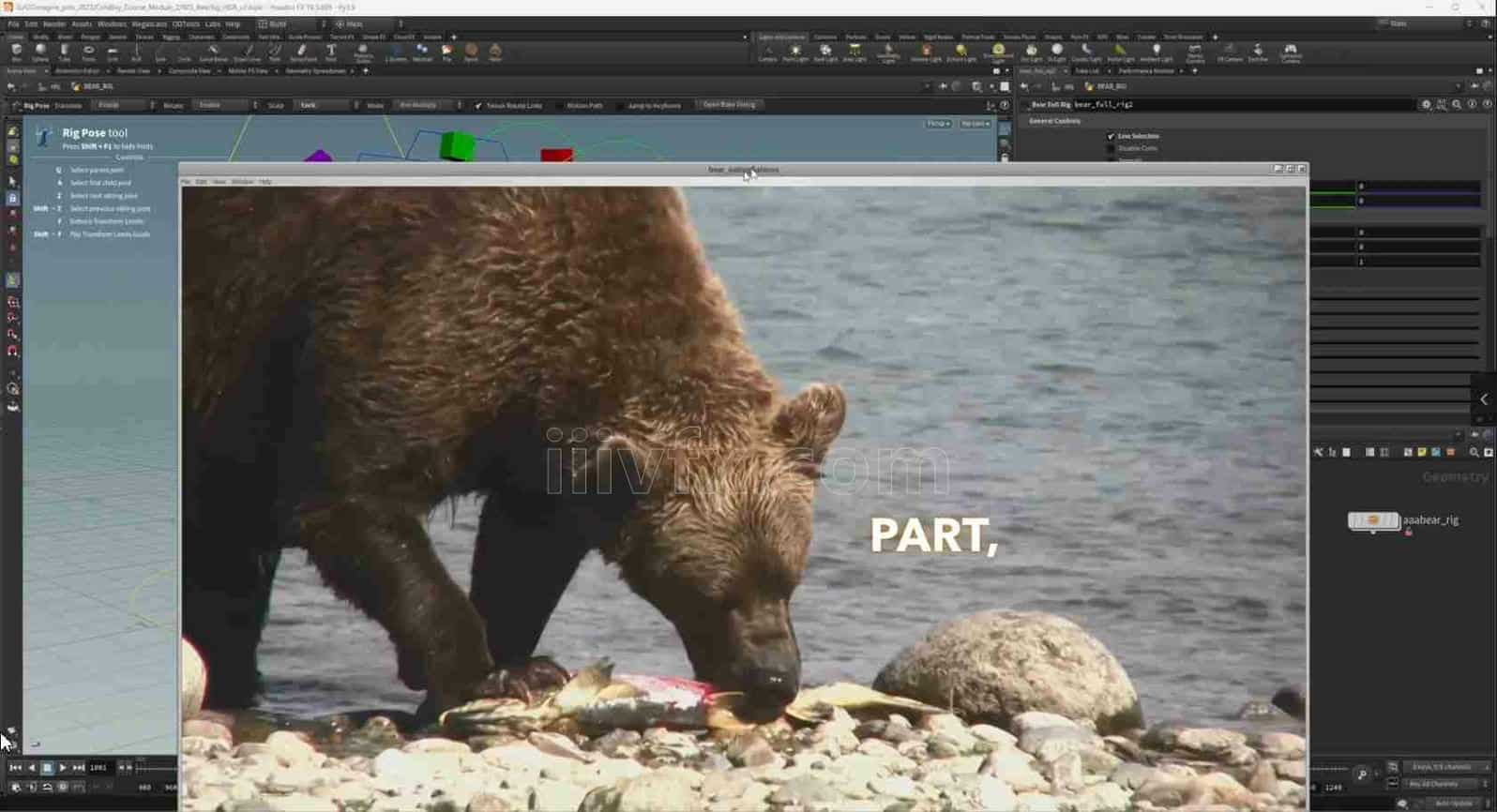Add a new pane tab with plus
The image size is (1497, 812).
pyautogui.click(x=365, y=70)
